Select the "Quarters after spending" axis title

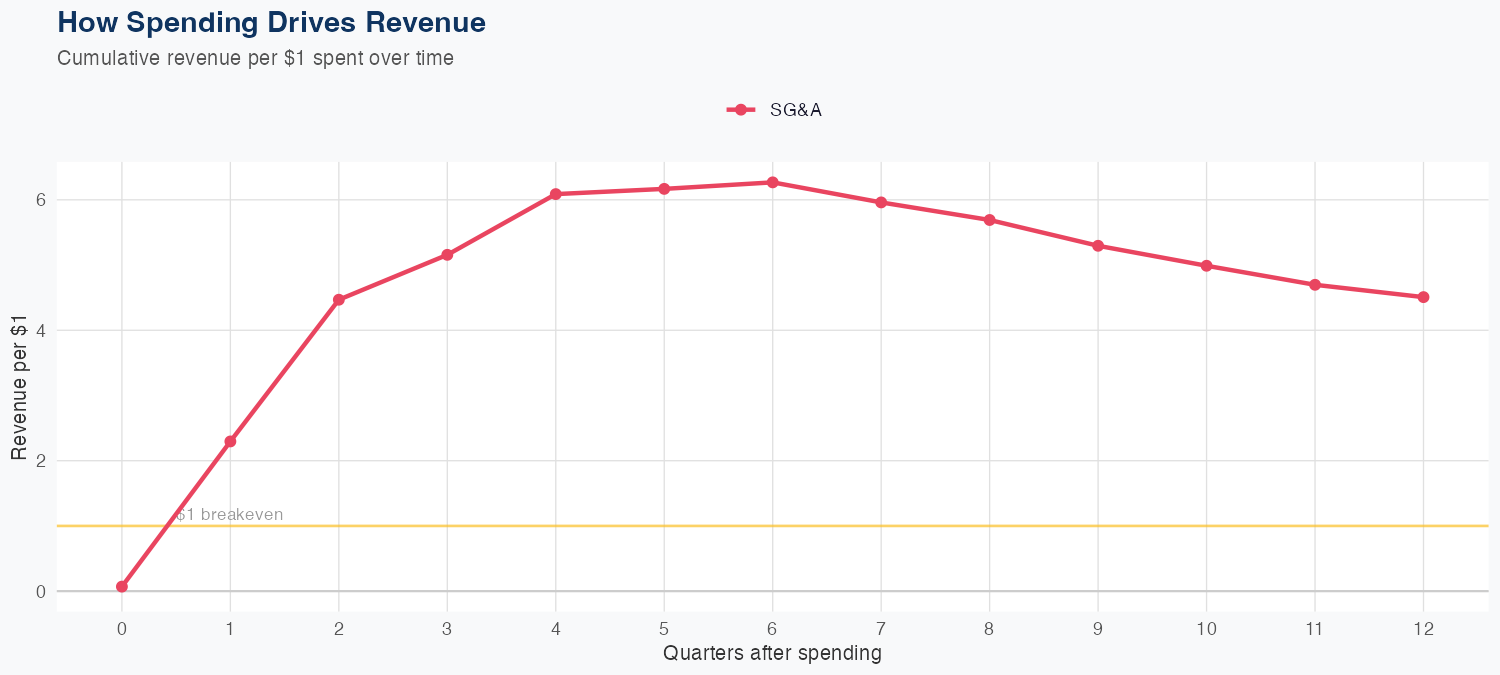point(772,654)
